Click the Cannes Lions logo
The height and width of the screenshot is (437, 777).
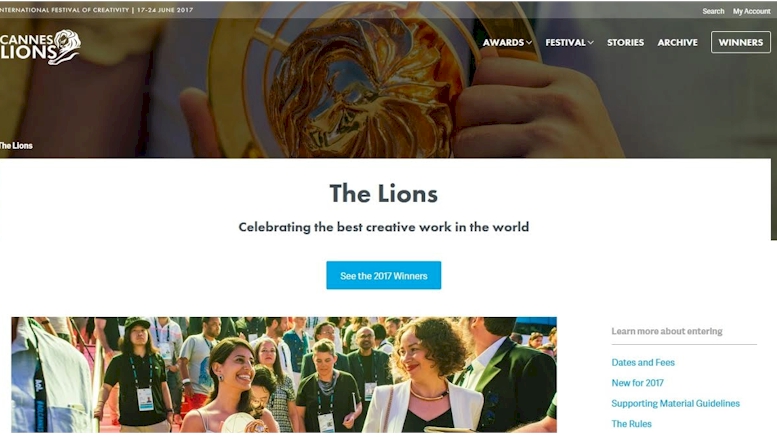pyautogui.click(x=40, y=47)
